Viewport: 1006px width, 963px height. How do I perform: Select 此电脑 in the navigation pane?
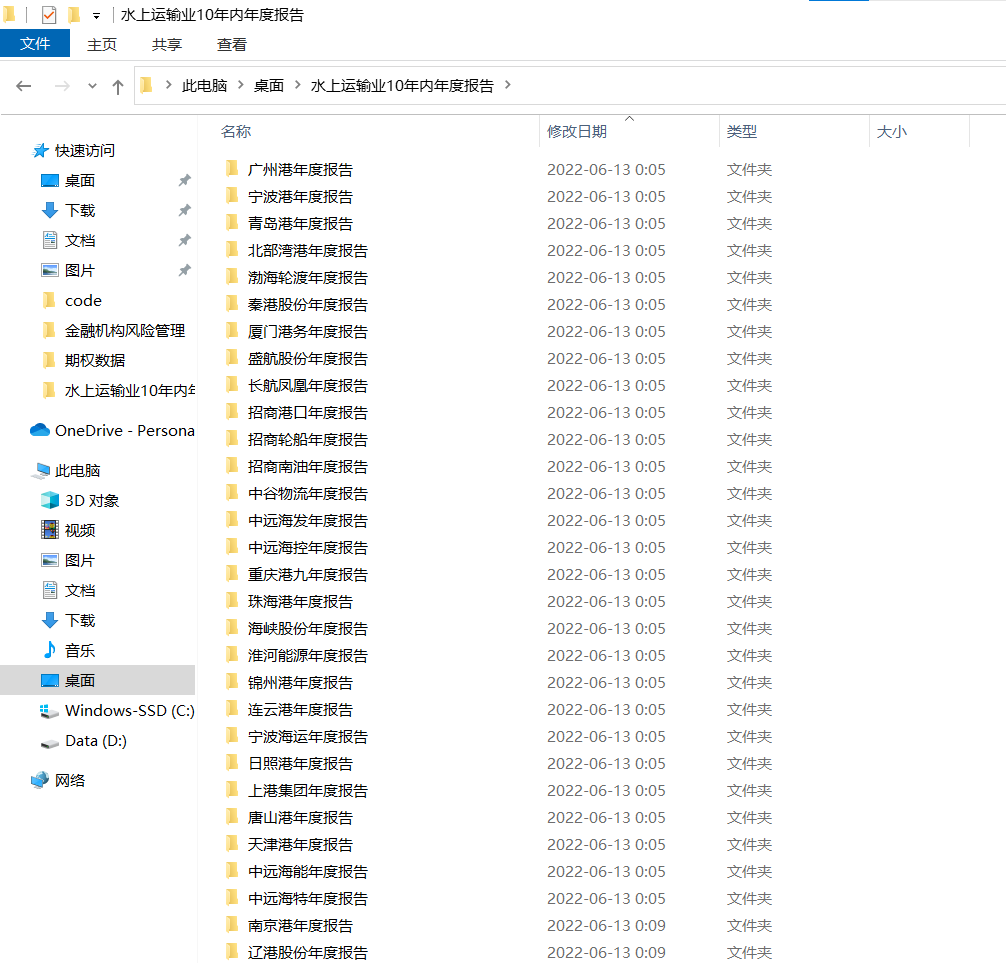coord(78,470)
